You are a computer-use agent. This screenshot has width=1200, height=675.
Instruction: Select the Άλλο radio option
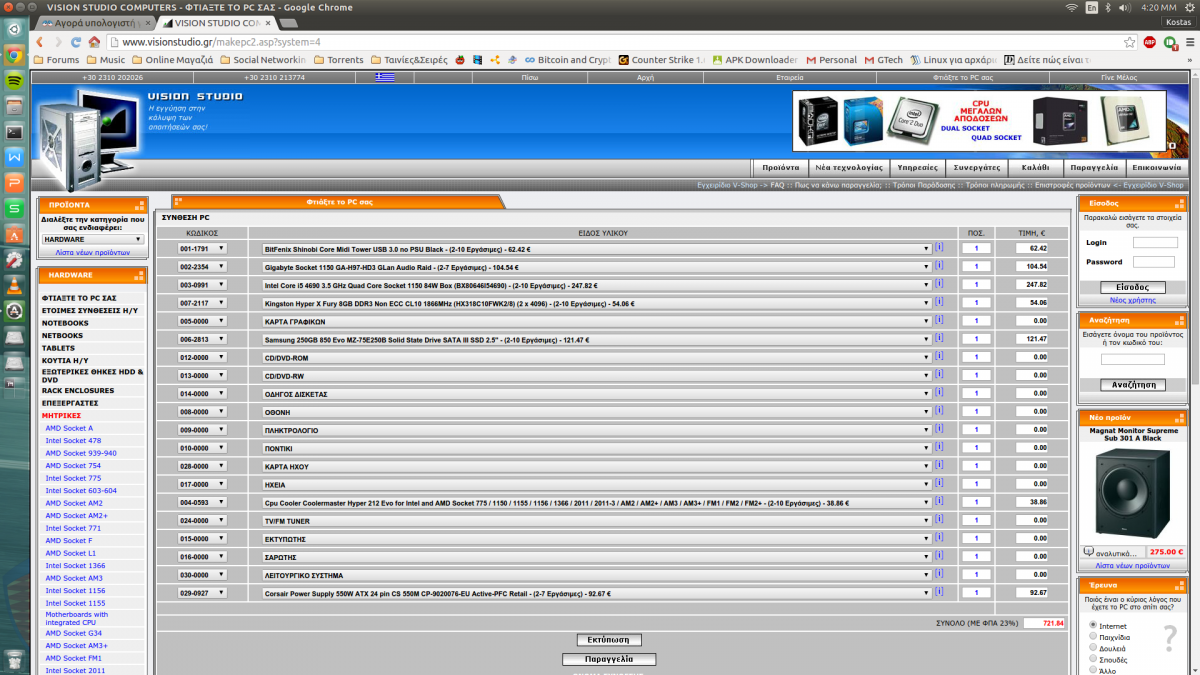click(1092, 671)
